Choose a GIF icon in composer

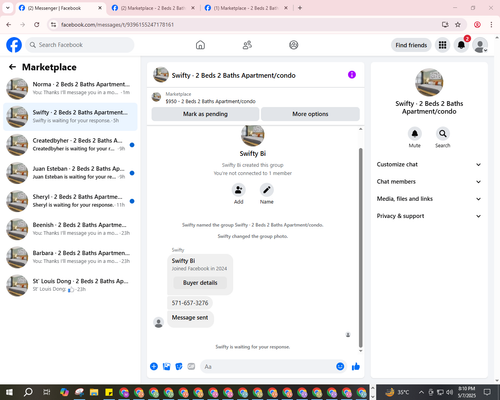click(191, 367)
